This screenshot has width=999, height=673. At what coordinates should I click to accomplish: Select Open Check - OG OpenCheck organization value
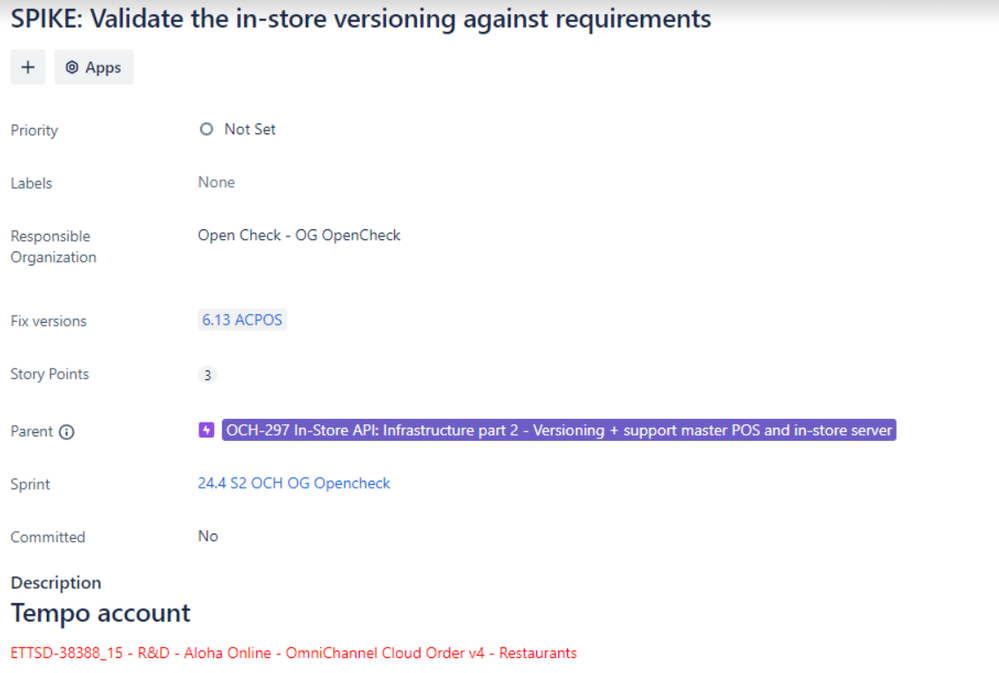[x=299, y=235]
